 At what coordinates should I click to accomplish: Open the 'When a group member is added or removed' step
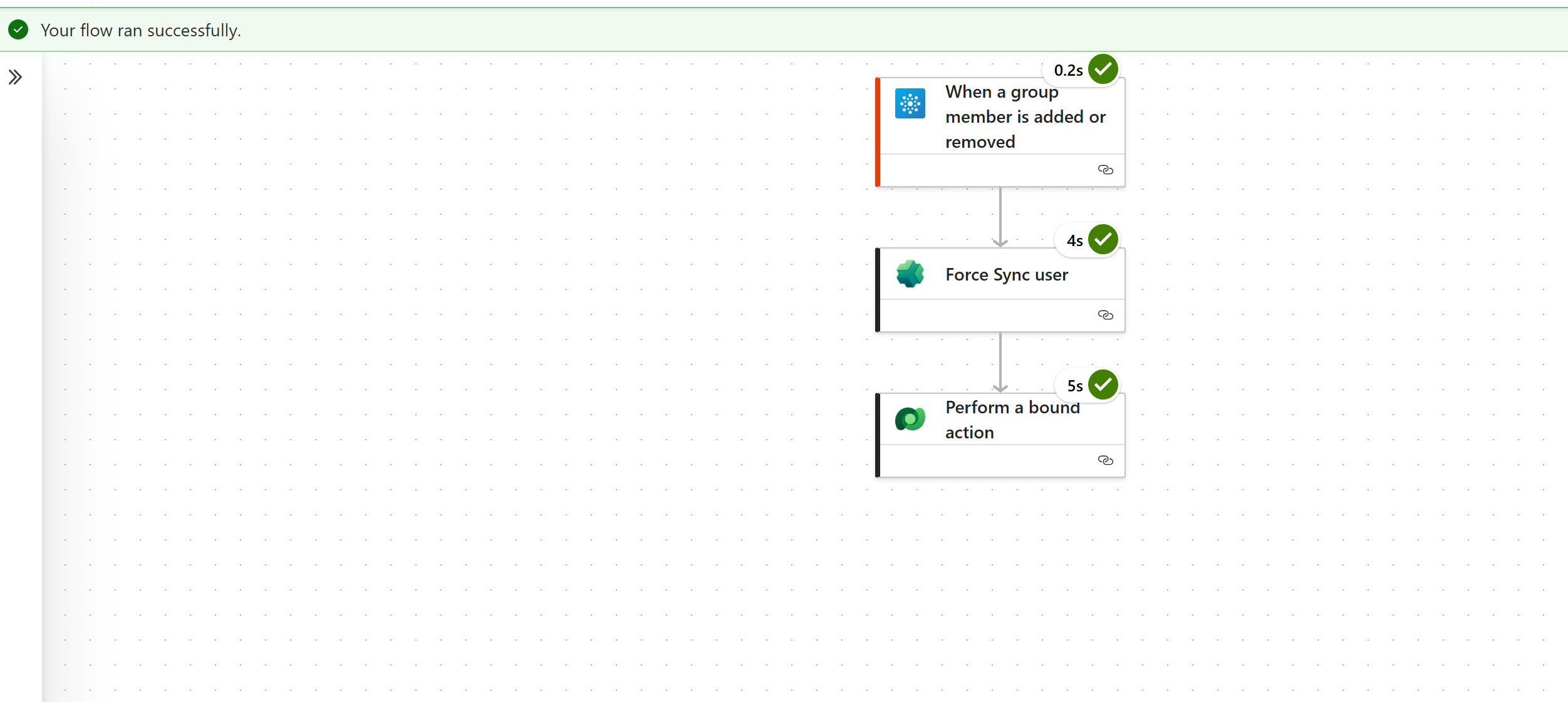pyautogui.click(x=1025, y=117)
